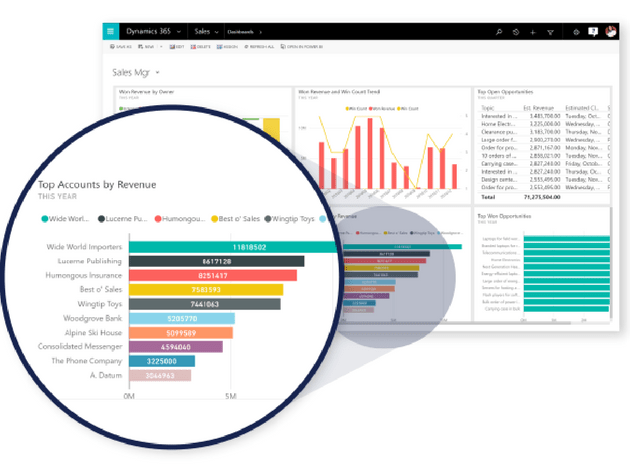
Task: Click the Top Open Opportunities tile title
Action: click(x=505, y=92)
